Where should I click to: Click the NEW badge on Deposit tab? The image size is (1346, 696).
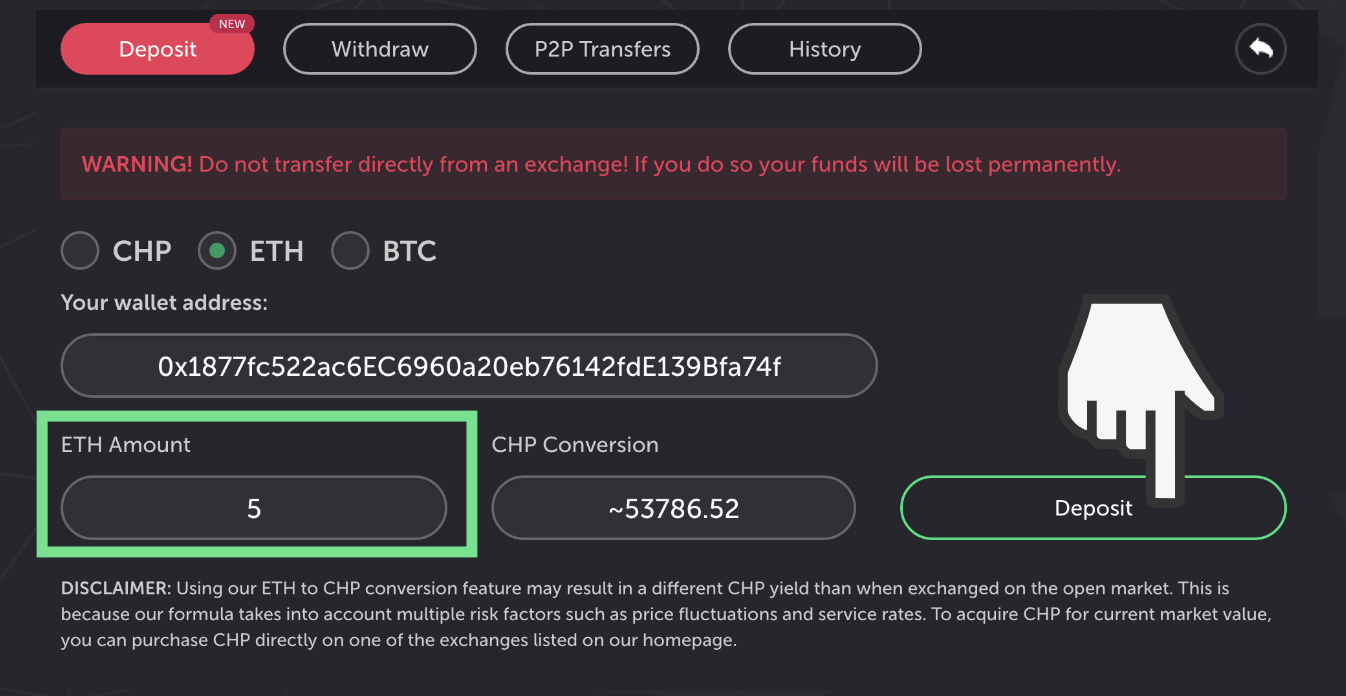232,23
